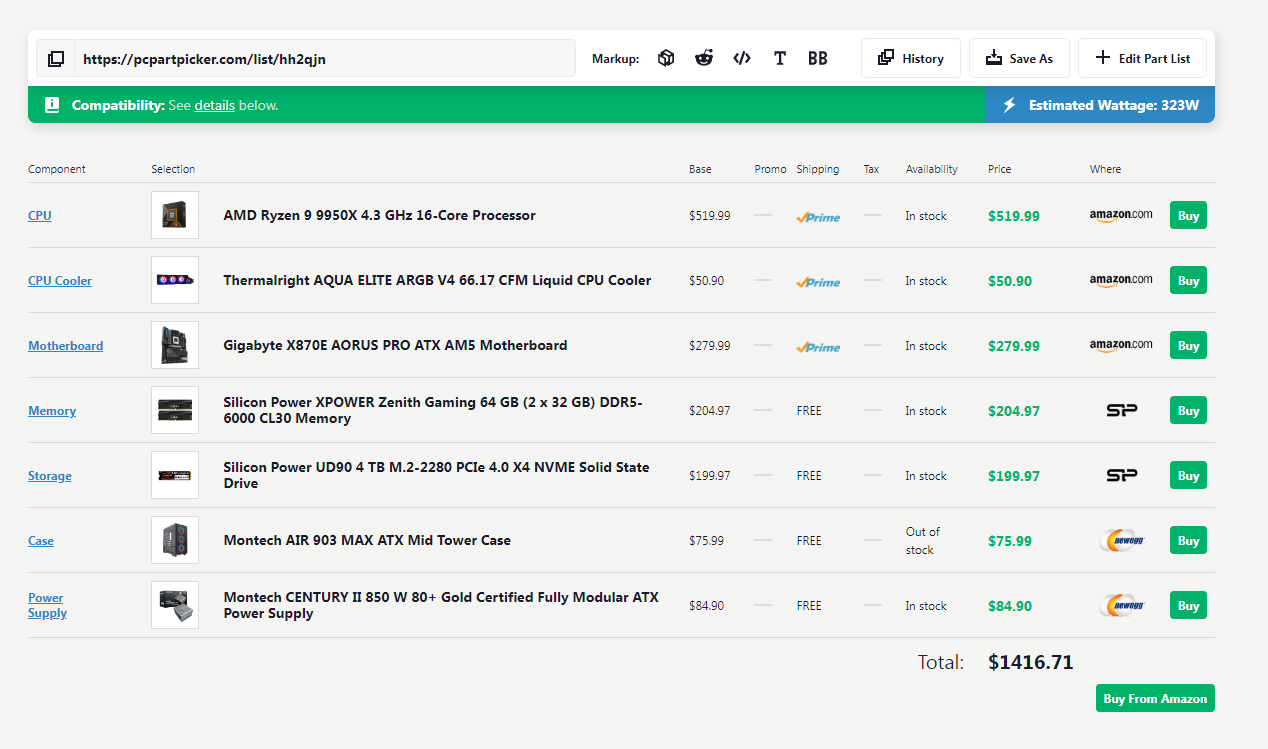Select the HTML code markup icon

[741, 59]
